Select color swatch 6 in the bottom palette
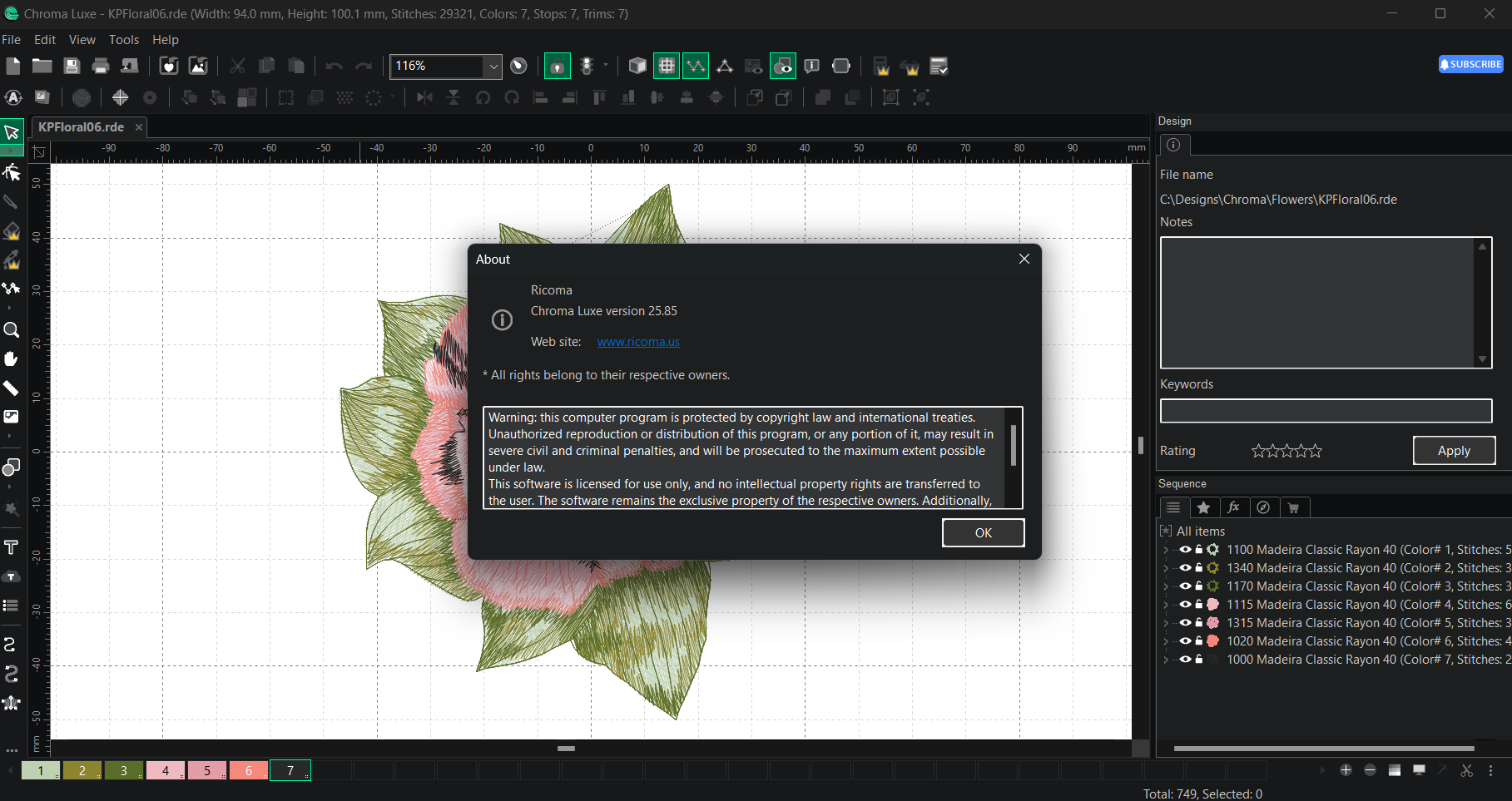1512x801 pixels. click(248, 770)
